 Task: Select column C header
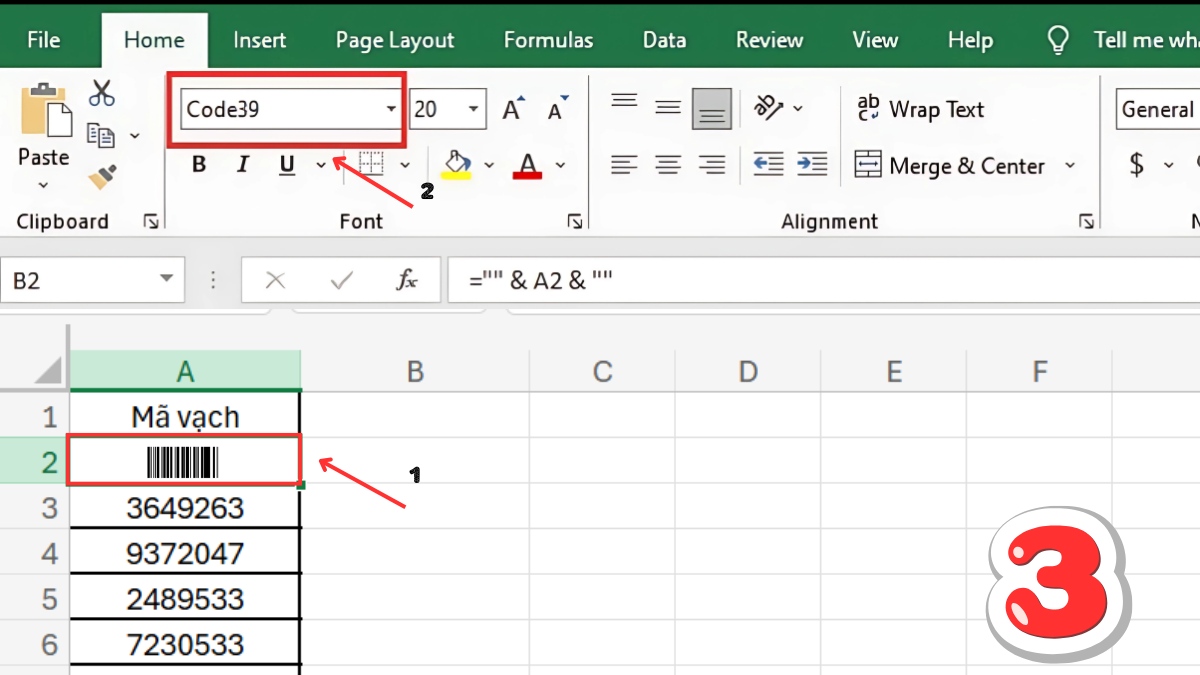pyautogui.click(x=602, y=372)
